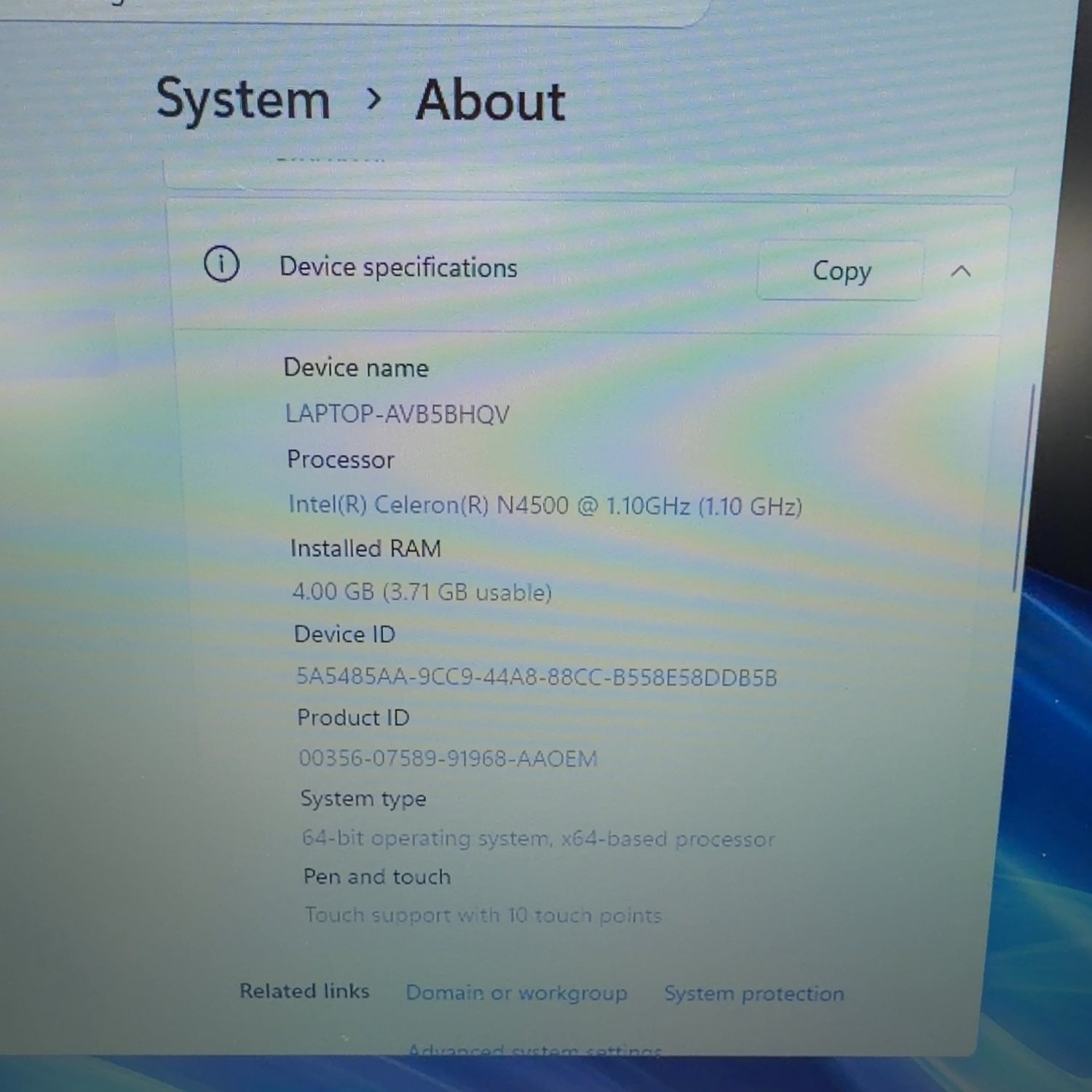Click the About page heading

(491, 100)
